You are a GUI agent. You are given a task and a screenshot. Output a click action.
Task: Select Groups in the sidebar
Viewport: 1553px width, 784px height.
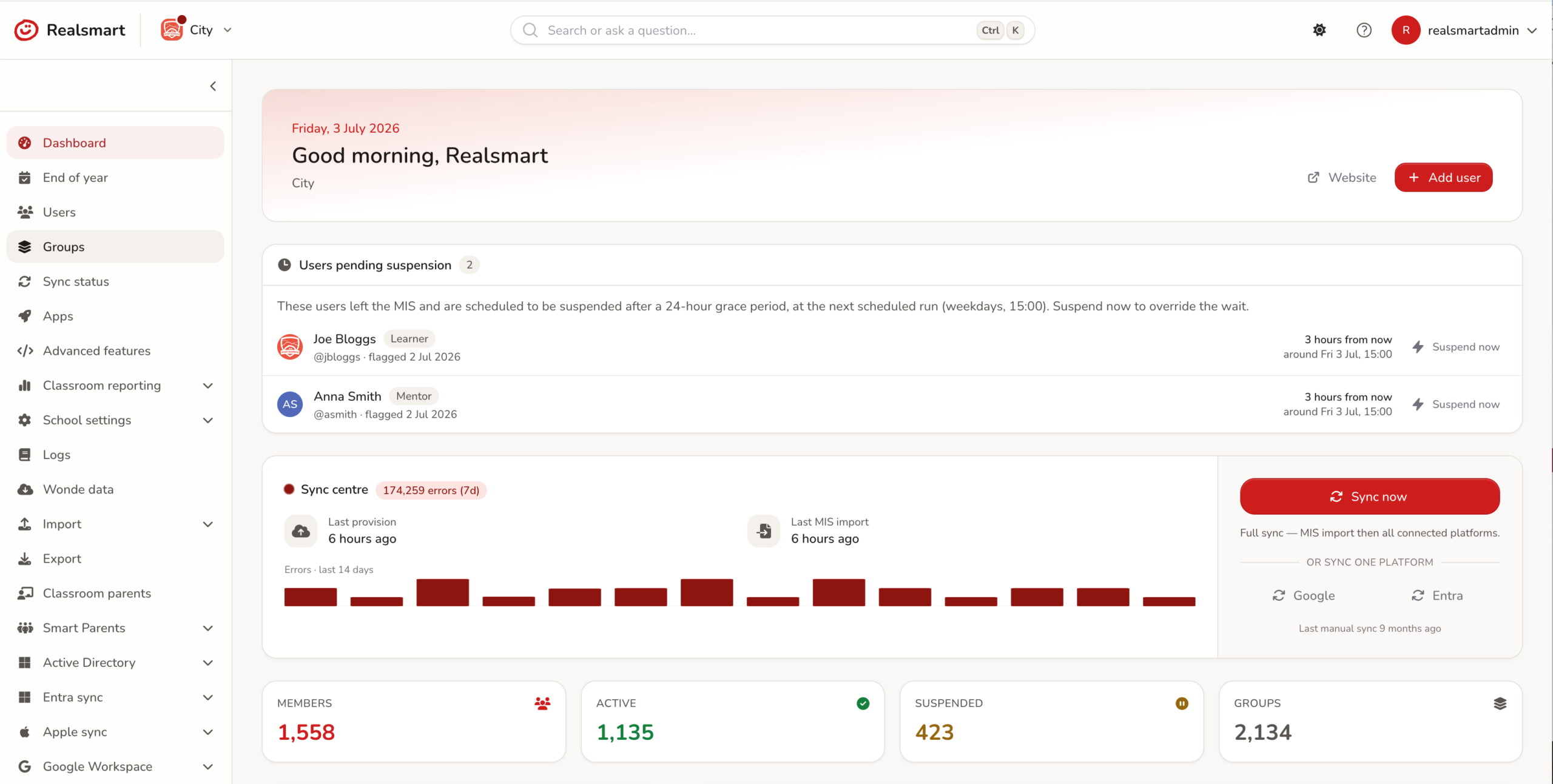[115, 246]
